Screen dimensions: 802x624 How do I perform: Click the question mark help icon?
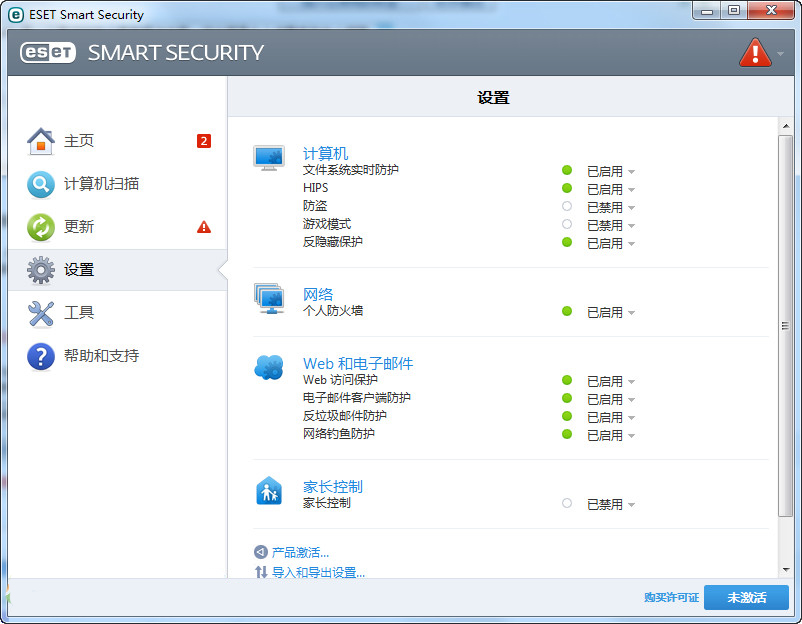tap(40, 356)
